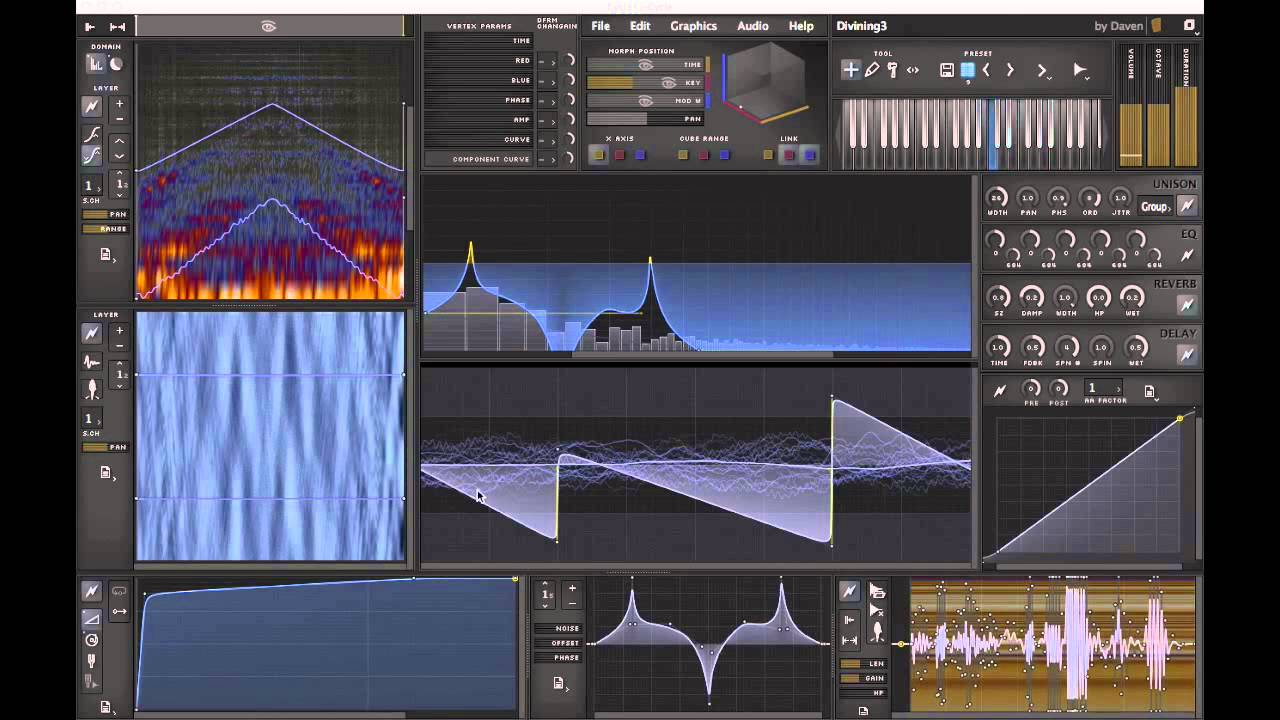Choose the axe tool in Tool group
This screenshot has width=1280, height=720.
tap(892, 70)
